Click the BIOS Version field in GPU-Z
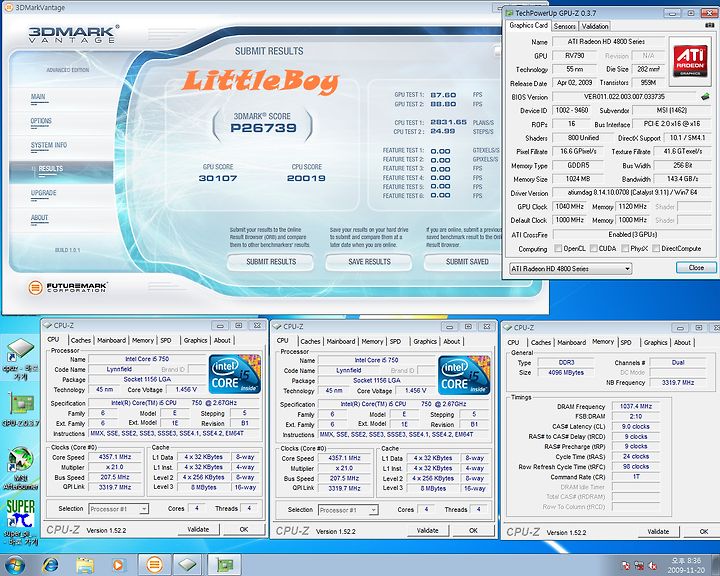Screen dimensions: 720x576 pos(624,97)
